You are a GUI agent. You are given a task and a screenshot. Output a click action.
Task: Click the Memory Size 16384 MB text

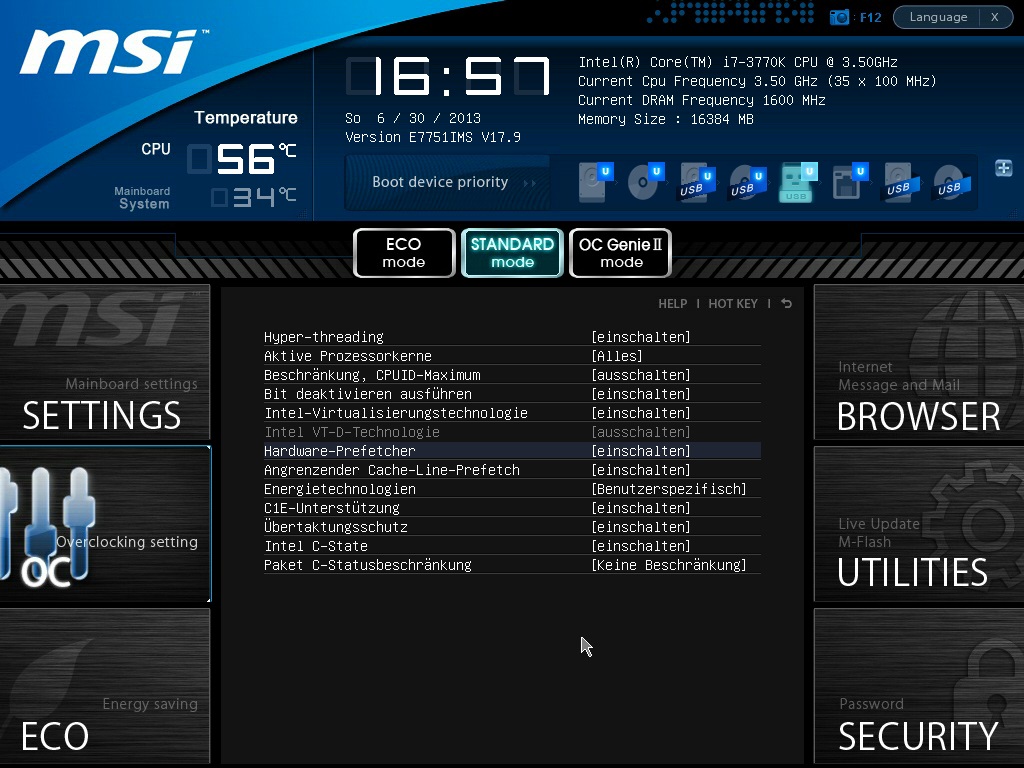coord(665,119)
